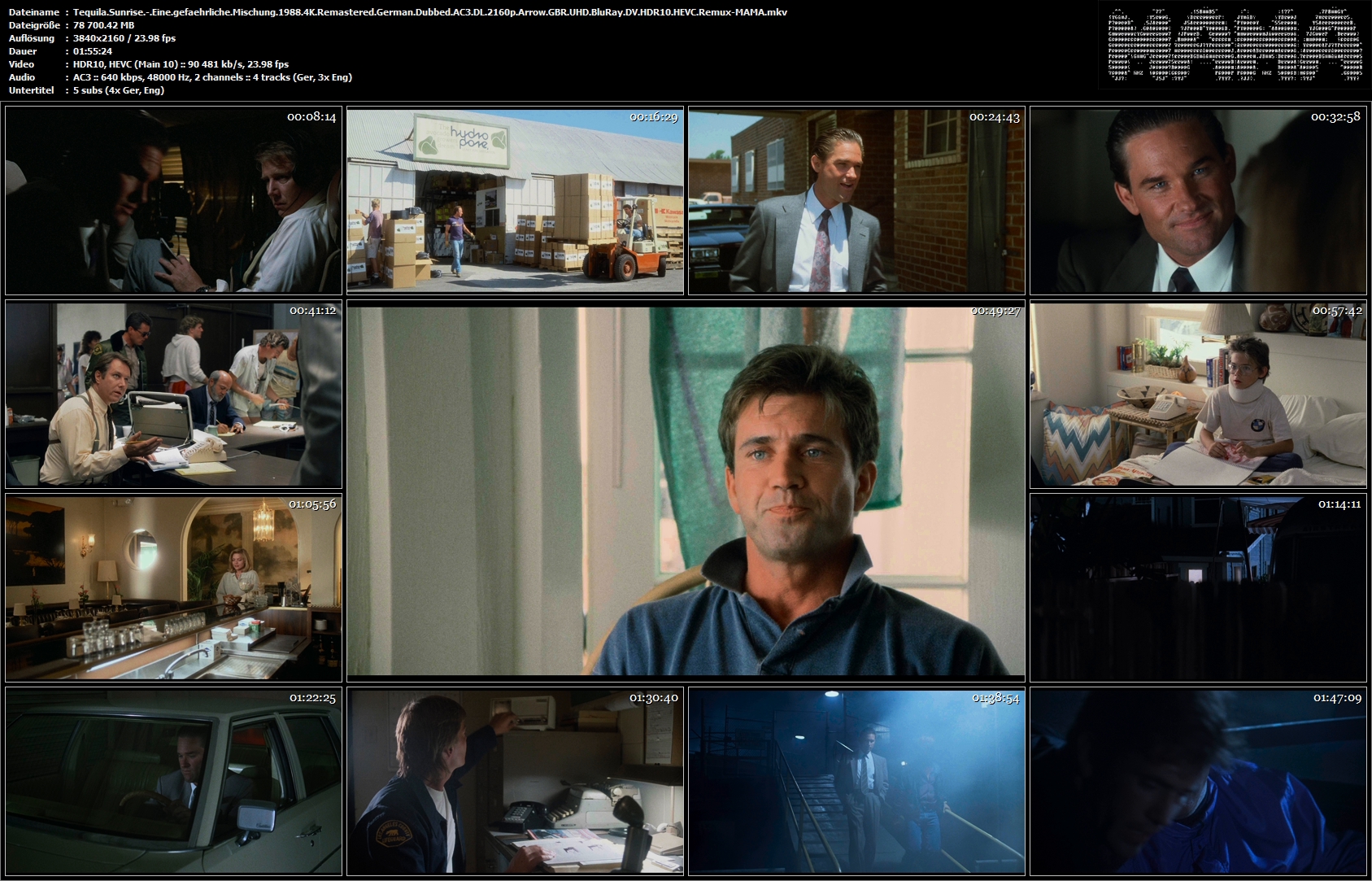Click the 00:49:27 timestamp overlay
The image size is (1372, 881).
995,311
